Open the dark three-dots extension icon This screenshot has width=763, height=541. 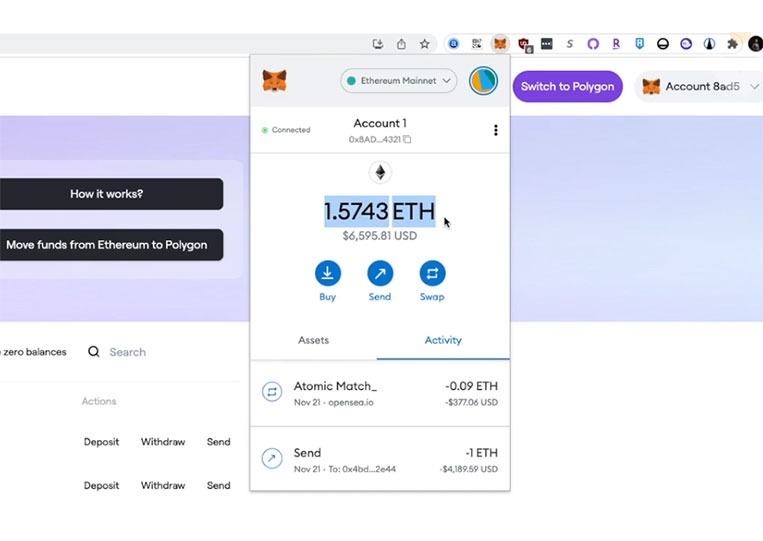tap(546, 44)
